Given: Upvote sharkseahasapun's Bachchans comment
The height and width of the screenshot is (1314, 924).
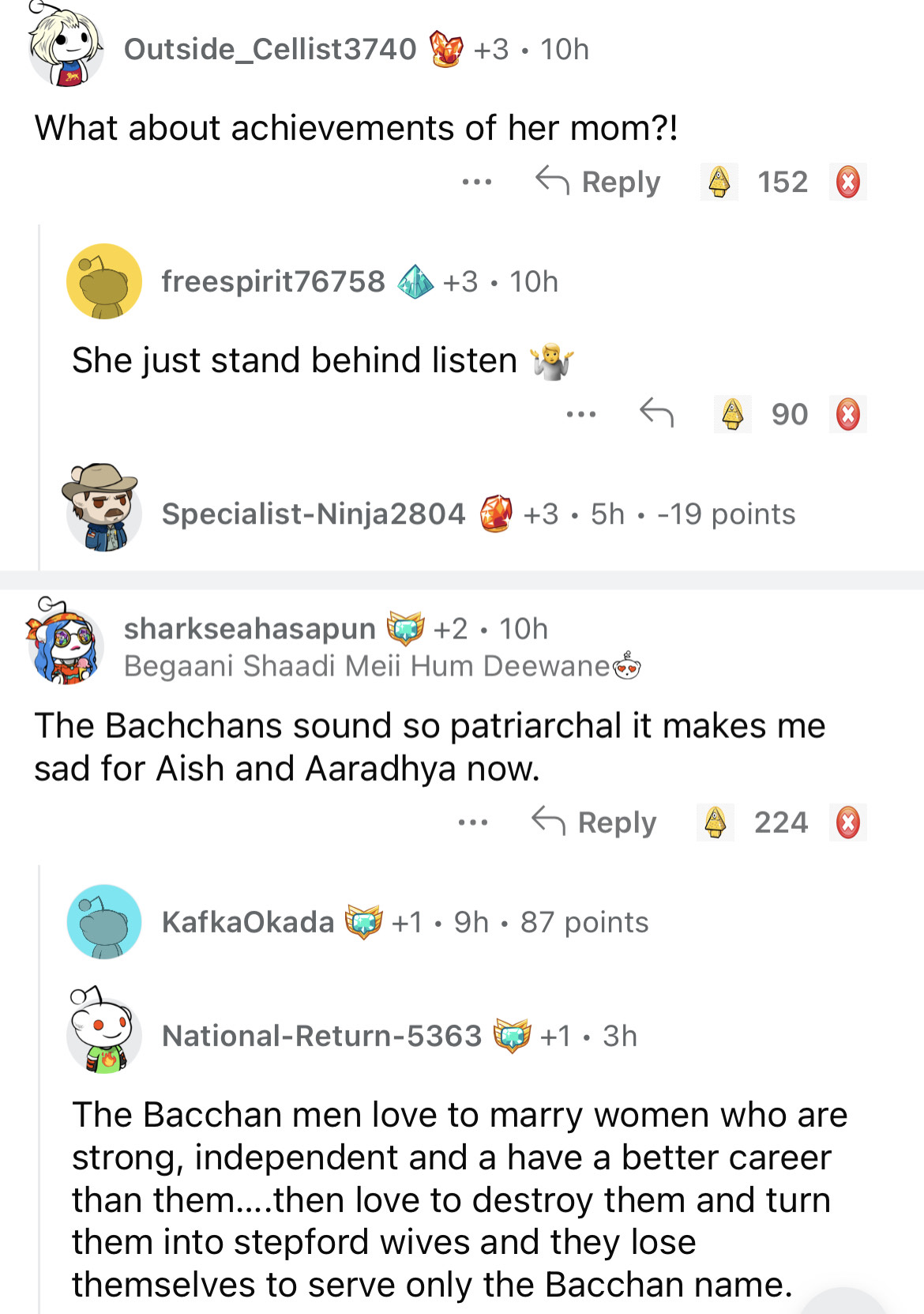Looking at the screenshot, I should [716, 823].
